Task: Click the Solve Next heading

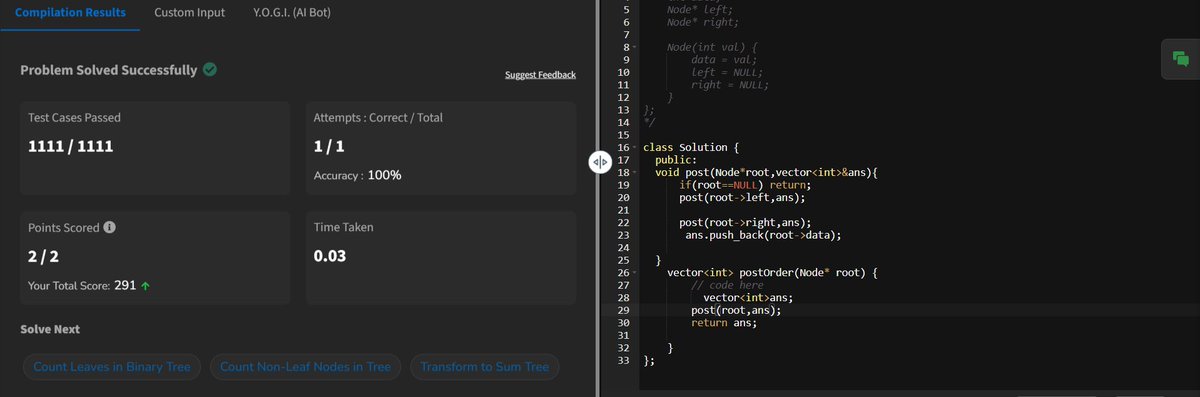Action: pos(50,330)
